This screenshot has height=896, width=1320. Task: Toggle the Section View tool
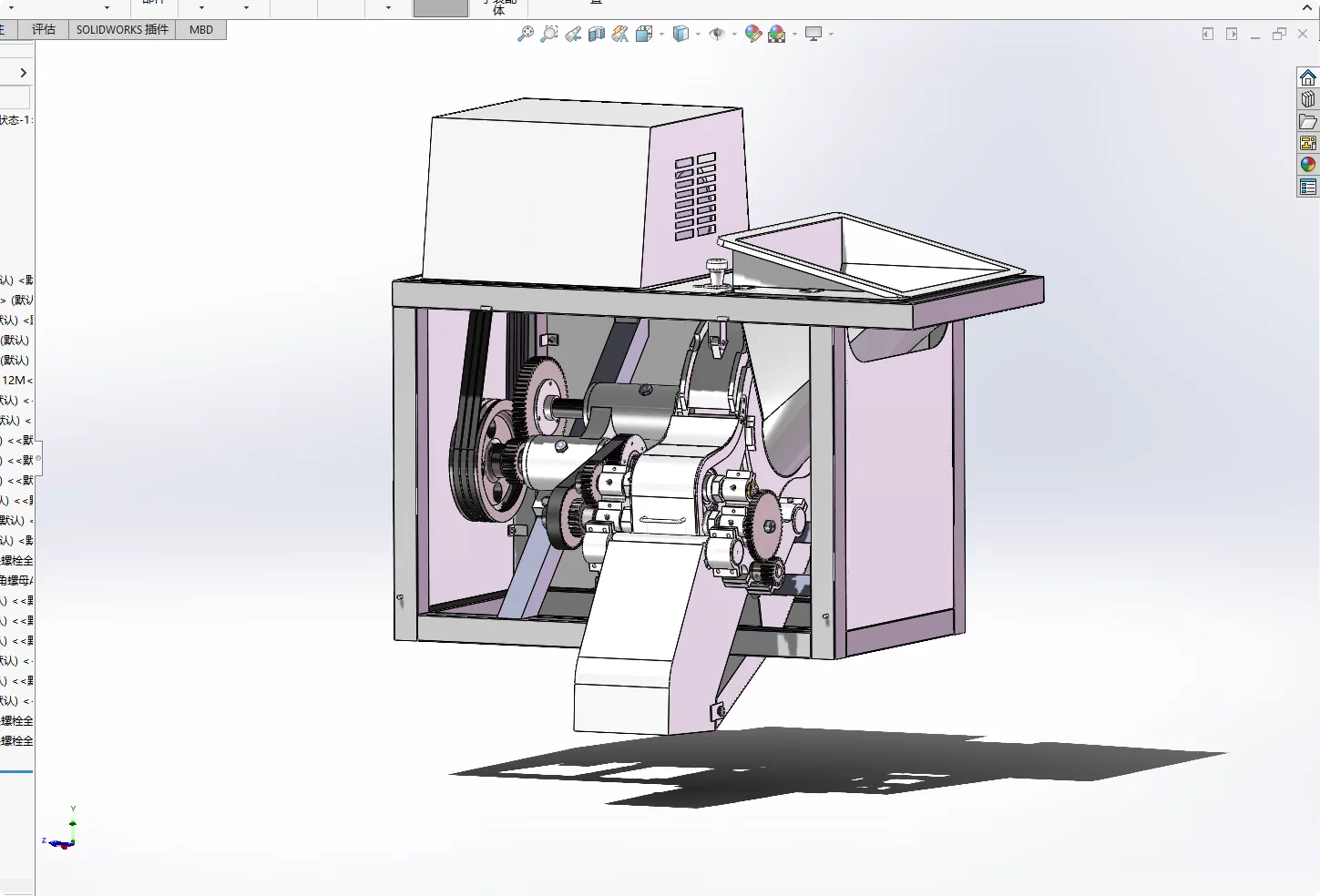[x=597, y=34]
